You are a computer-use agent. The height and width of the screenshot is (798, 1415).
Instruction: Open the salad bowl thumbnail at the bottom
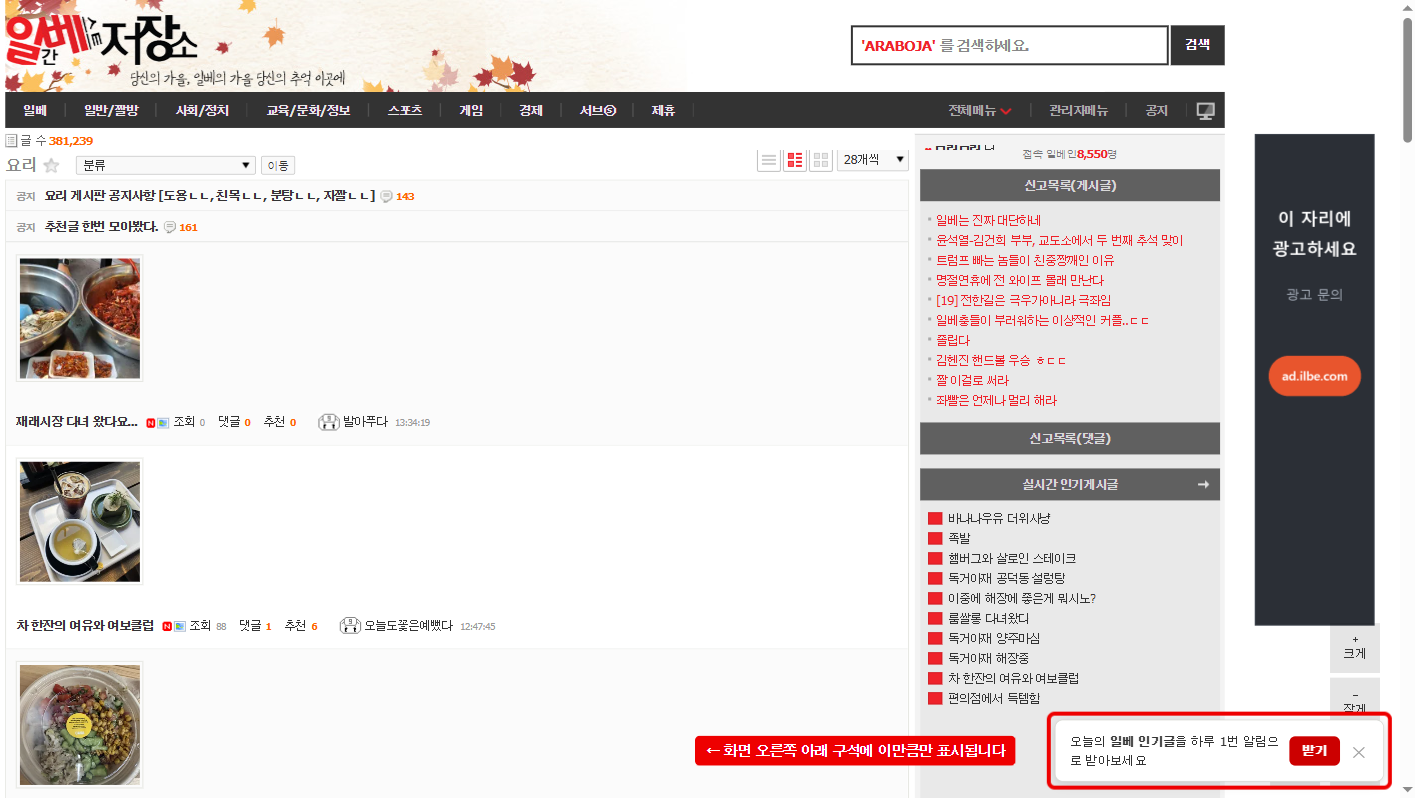80,725
